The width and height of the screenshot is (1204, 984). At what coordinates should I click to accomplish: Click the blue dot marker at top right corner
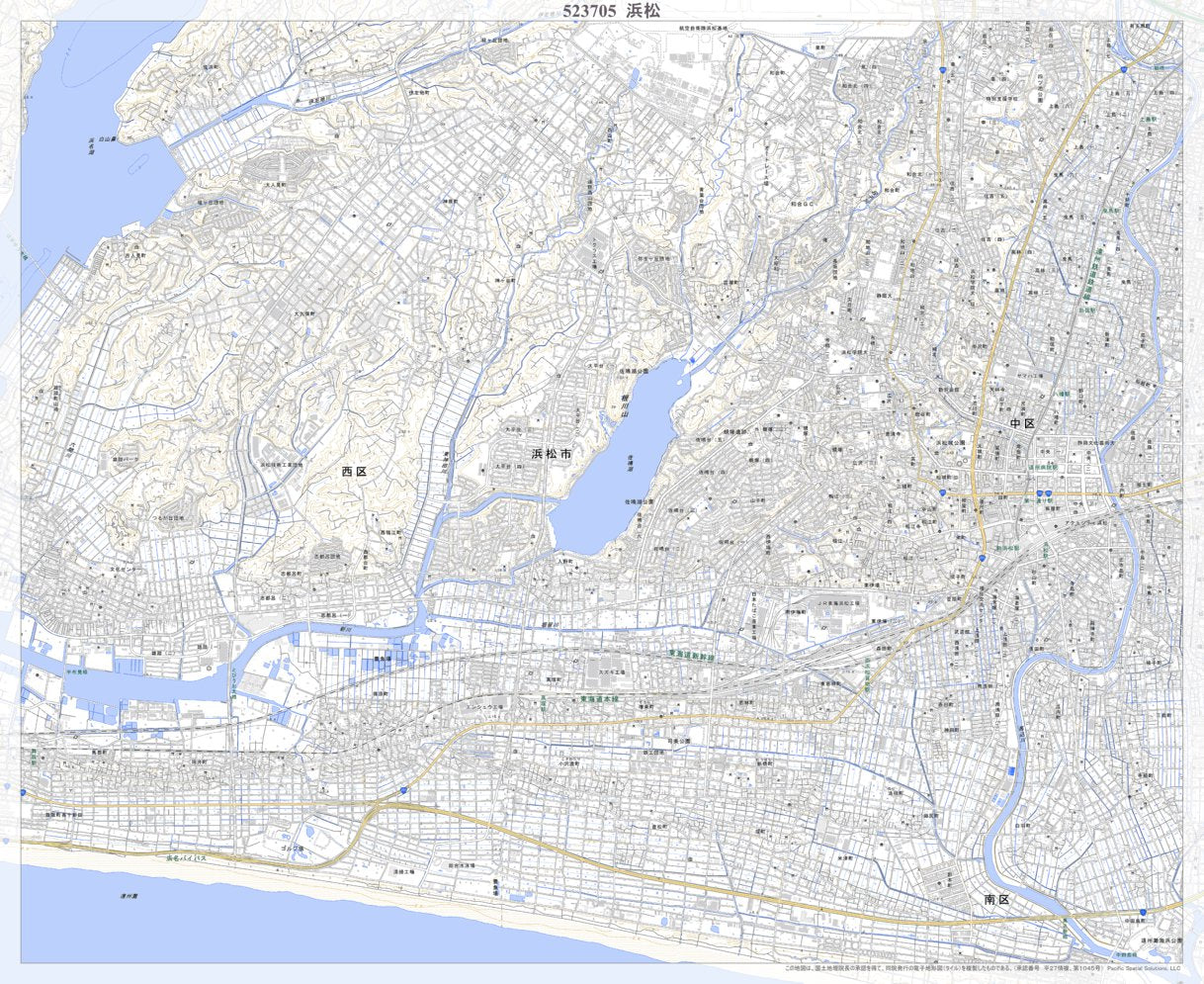[1123, 70]
